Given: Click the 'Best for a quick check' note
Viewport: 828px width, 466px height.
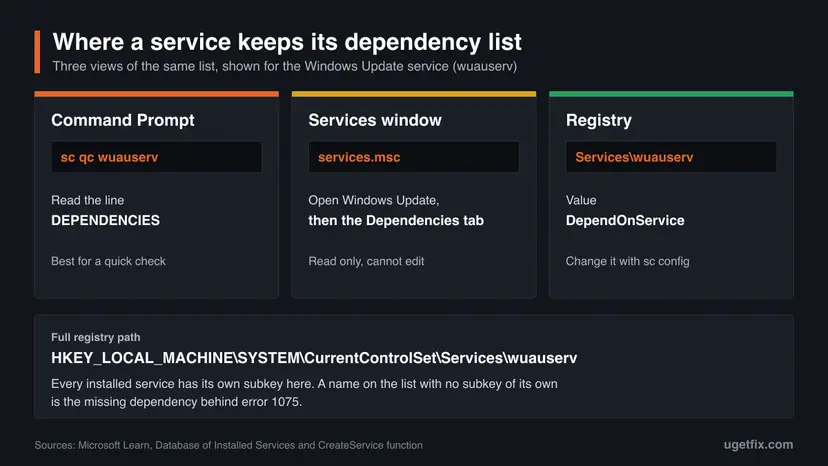Looking at the screenshot, I should click(108, 261).
